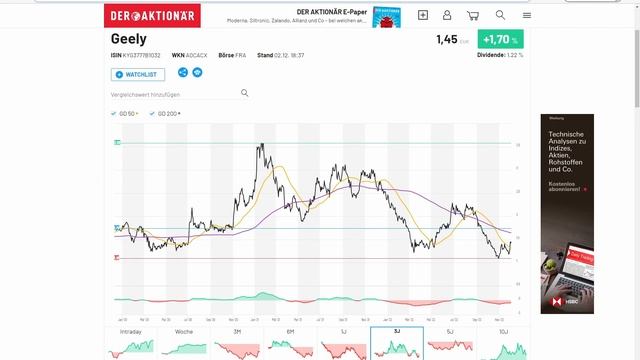Click the green +1,70 % change badge
Screen dimensions: 640x360
tap(500, 39)
